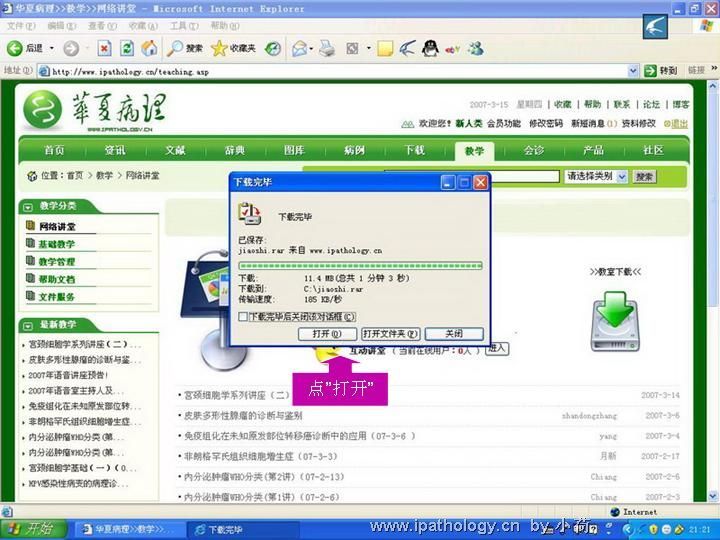Click the Messenger buddy toolbar icon
The width and height of the screenshot is (720, 540).
click(476, 48)
